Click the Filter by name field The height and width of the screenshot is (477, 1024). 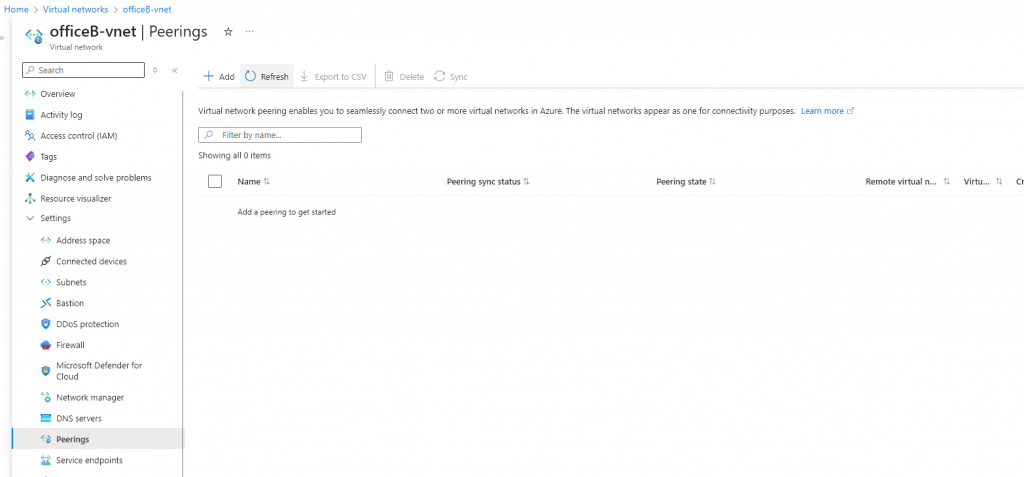click(x=280, y=135)
